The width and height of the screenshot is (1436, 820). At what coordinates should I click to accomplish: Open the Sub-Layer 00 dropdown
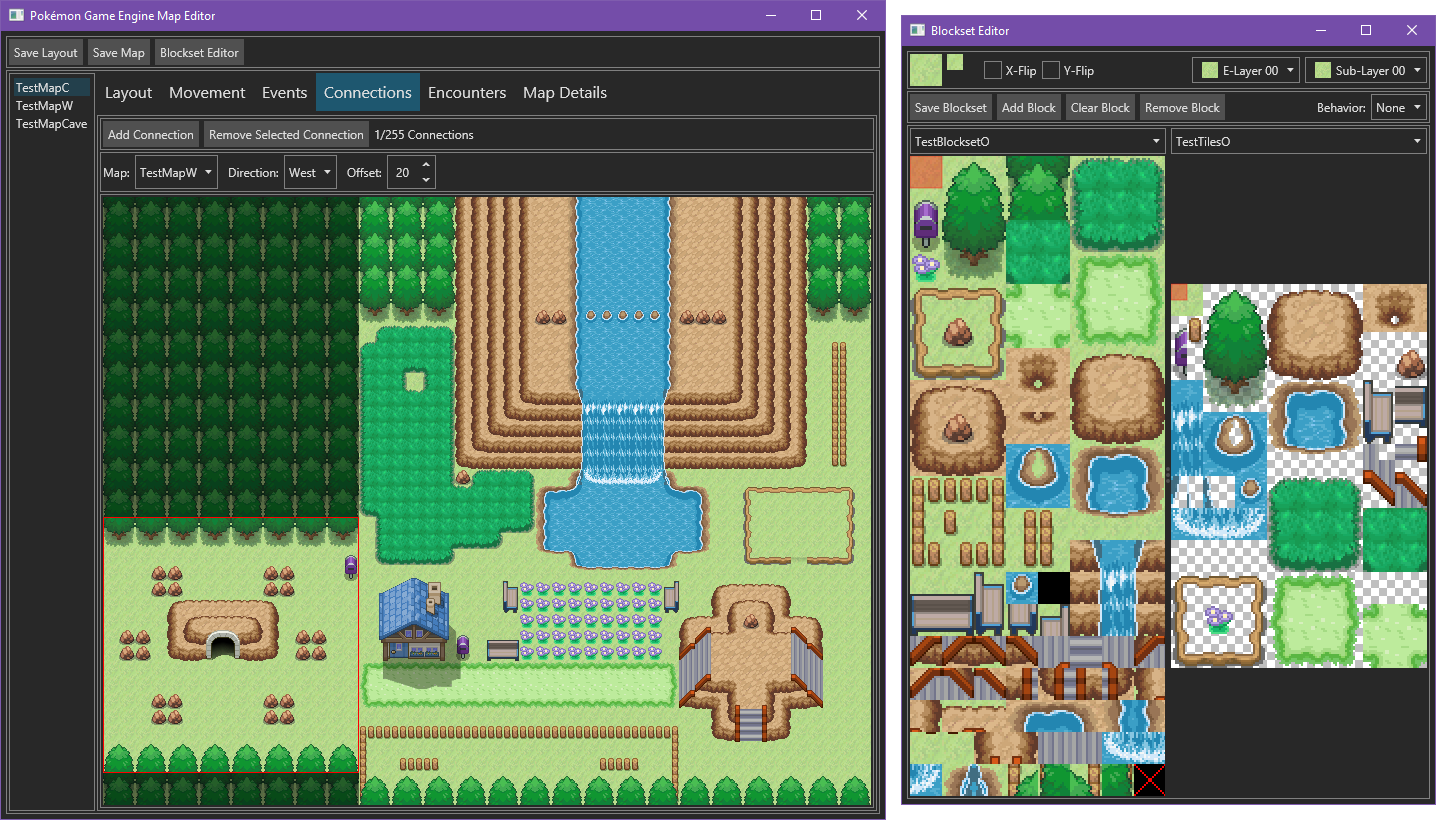[x=1366, y=70]
